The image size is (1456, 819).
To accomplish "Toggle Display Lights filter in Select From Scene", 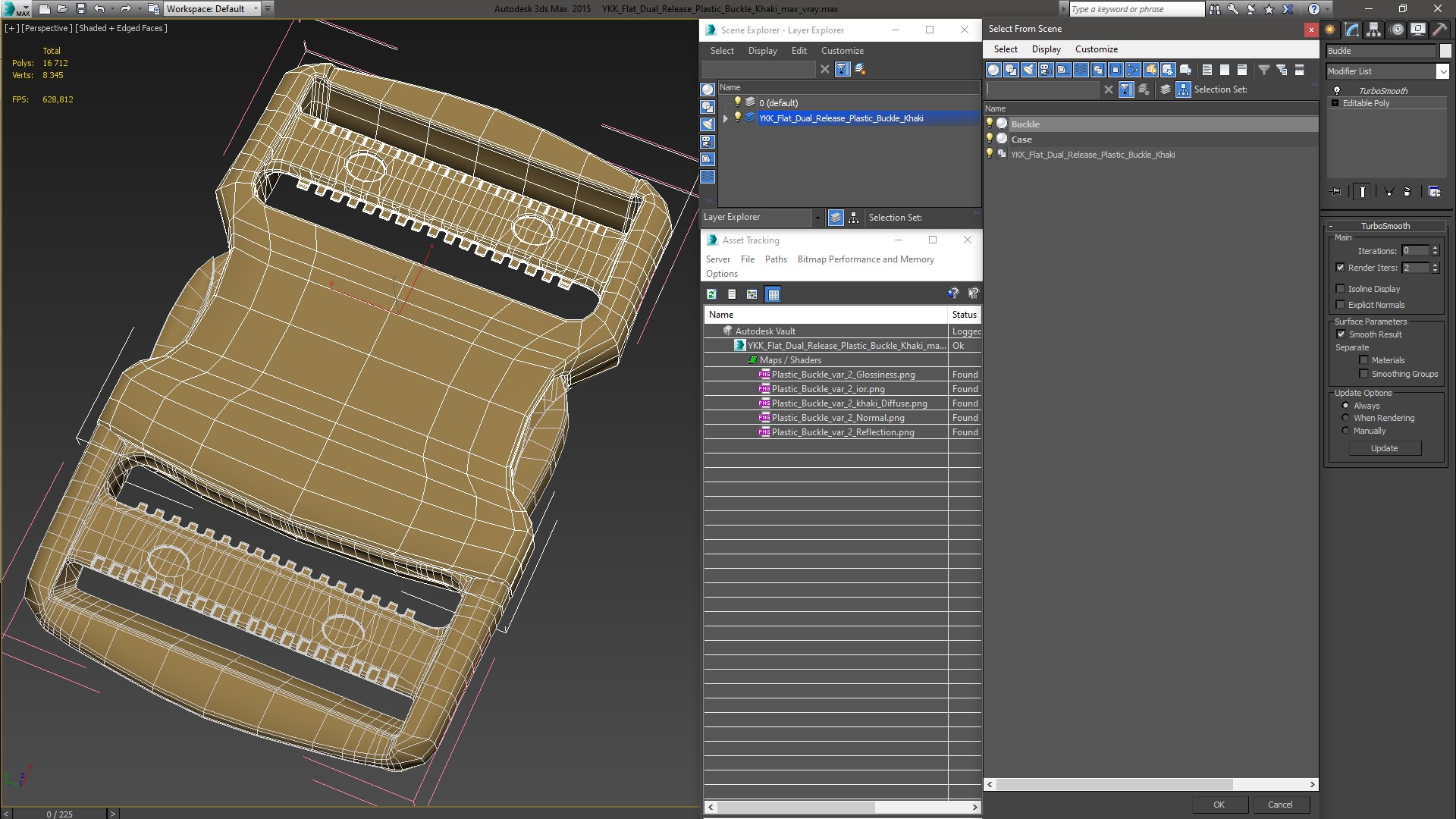I will pyautogui.click(x=1028, y=70).
